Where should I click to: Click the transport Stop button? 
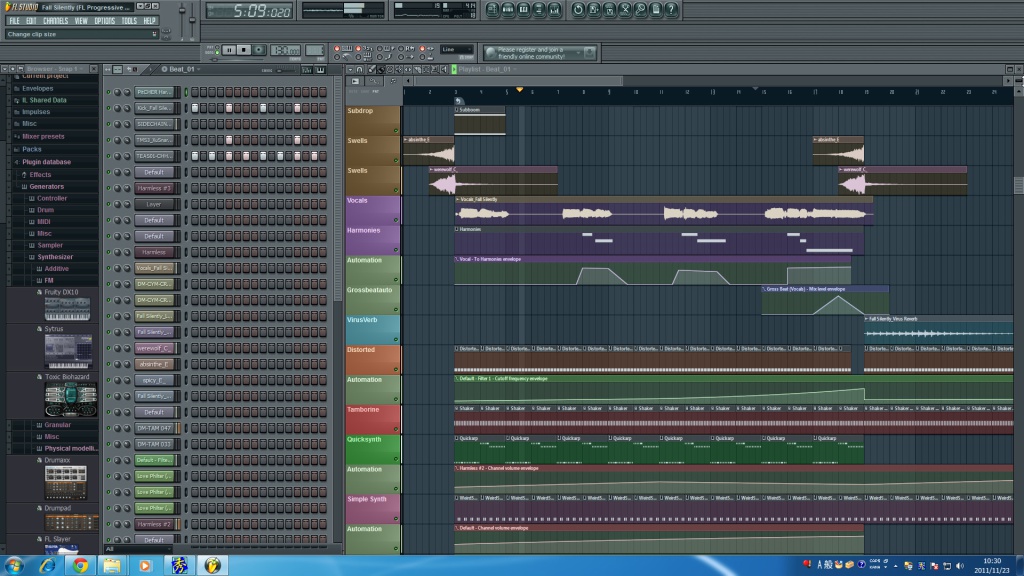[x=244, y=50]
